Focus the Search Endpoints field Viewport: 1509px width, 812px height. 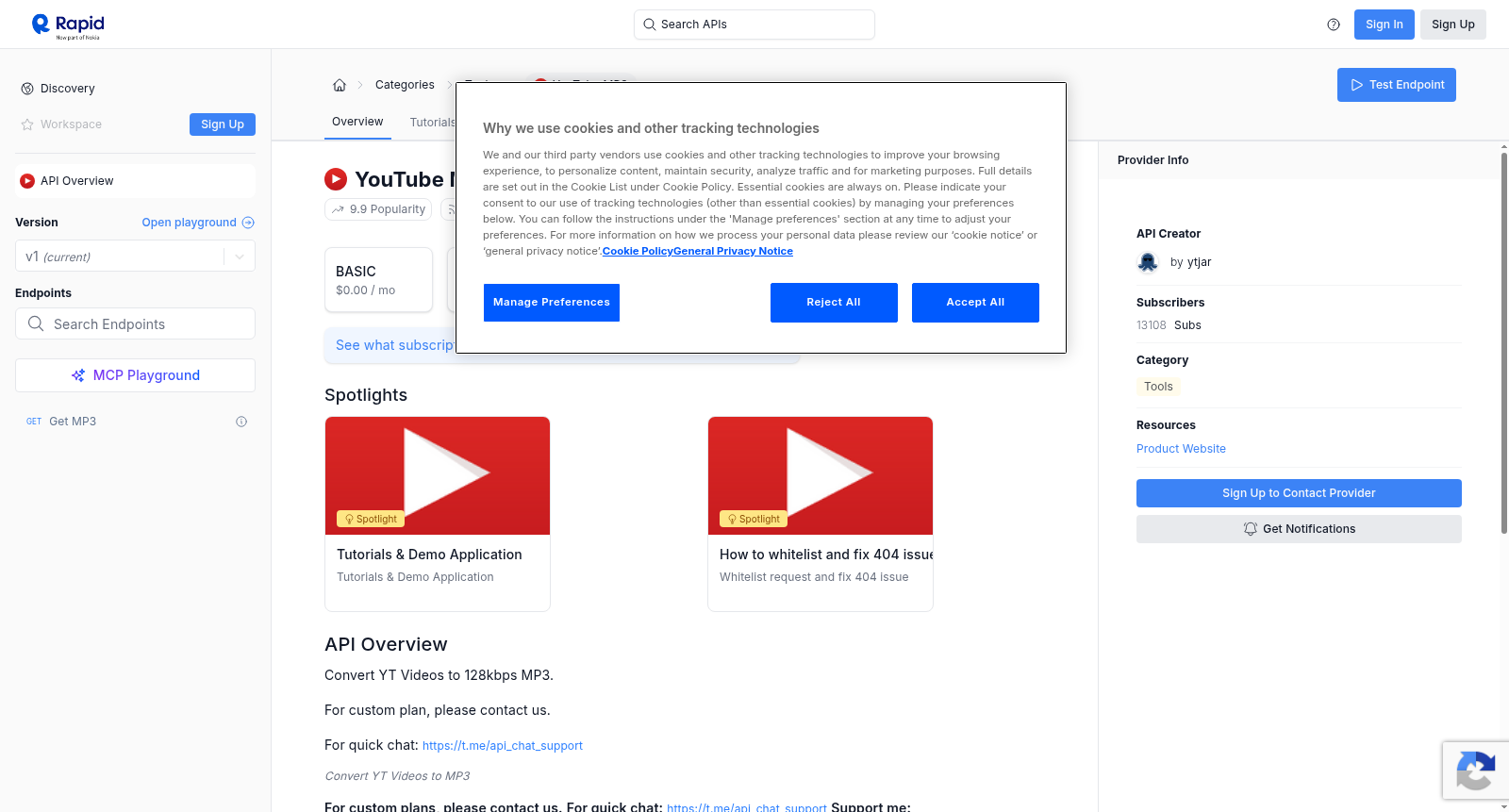pos(135,323)
